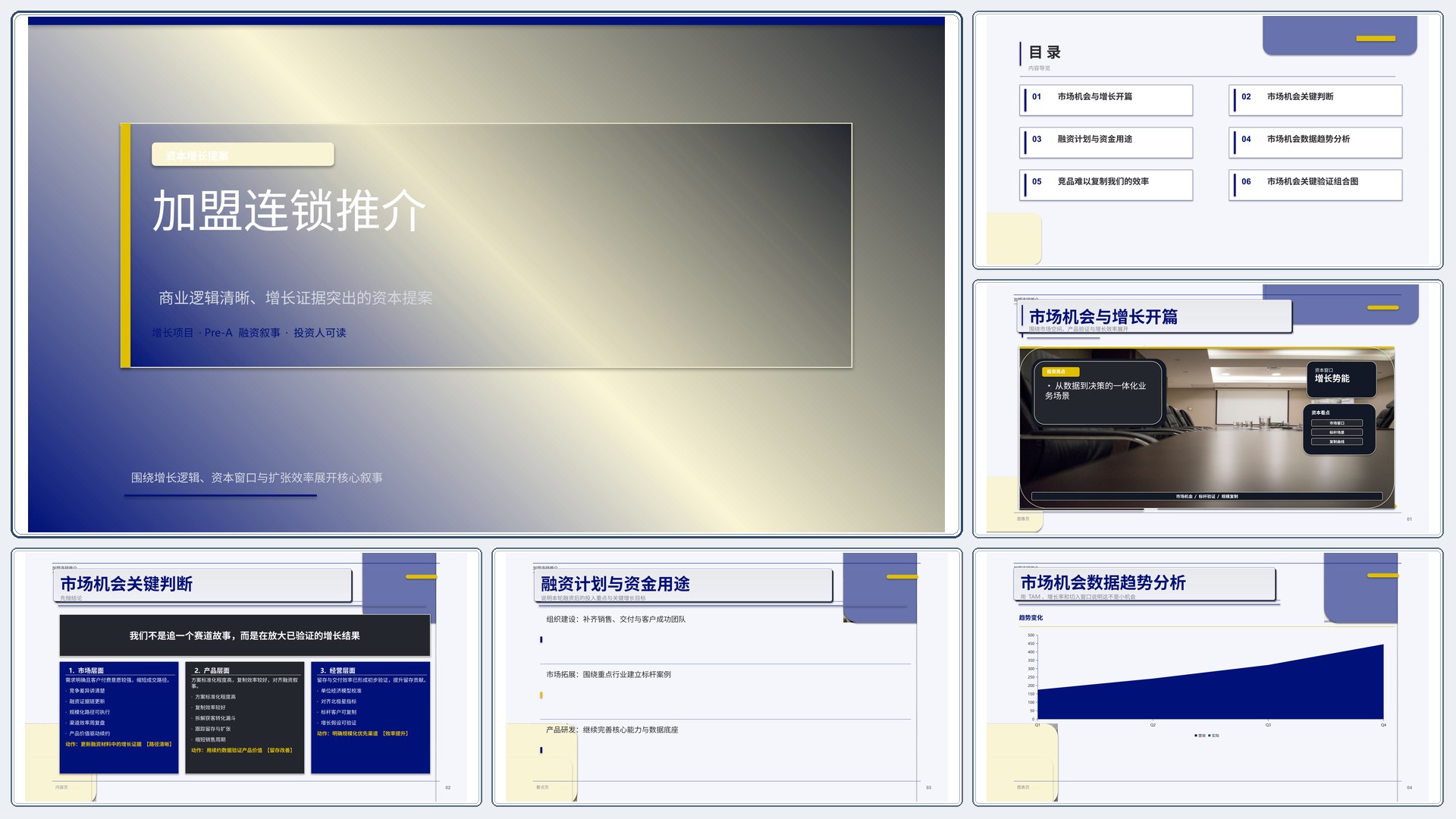
Task: Click the 标杆场景 button under 资本看点
Action: point(1337,432)
